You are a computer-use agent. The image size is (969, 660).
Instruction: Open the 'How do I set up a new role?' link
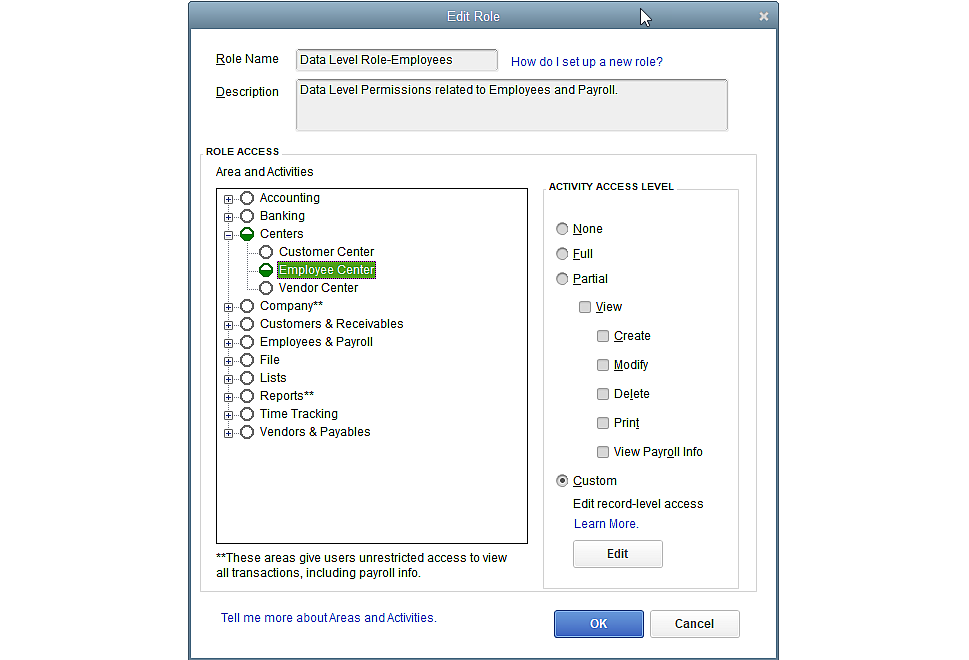pyautogui.click(x=586, y=62)
